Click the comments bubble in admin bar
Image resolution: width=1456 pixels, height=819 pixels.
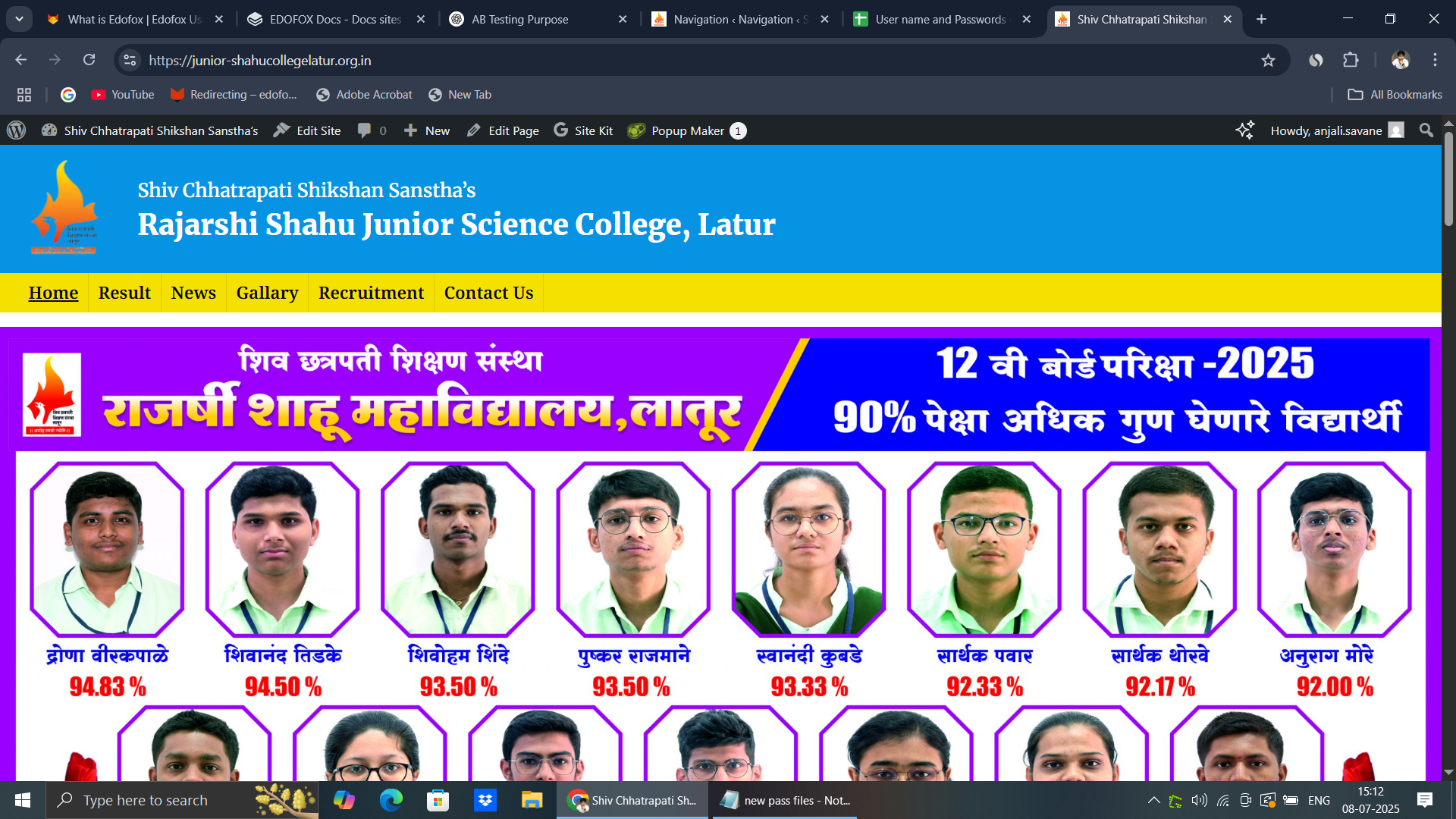click(372, 130)
